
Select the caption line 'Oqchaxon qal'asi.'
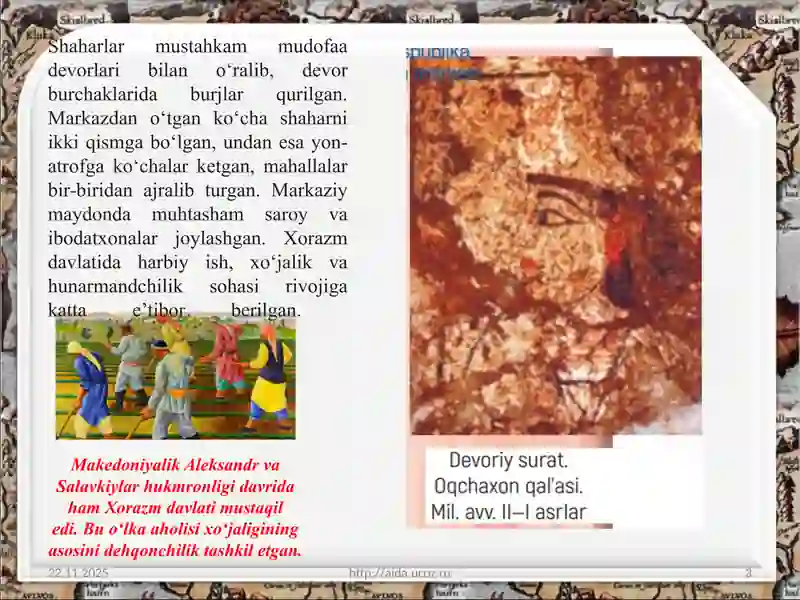pos(508,486)
